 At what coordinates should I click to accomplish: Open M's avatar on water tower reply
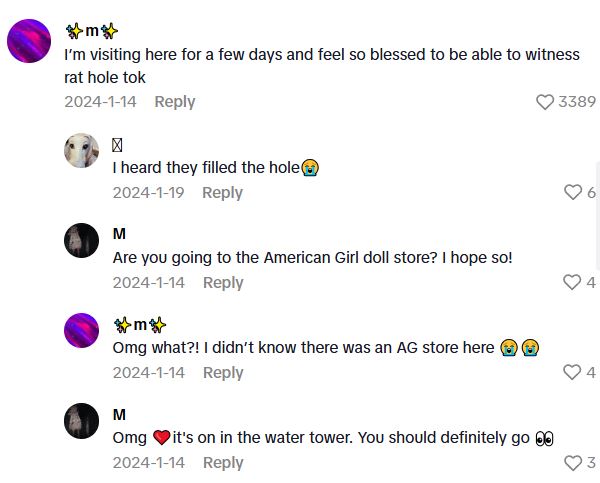(x=82, y=421)
